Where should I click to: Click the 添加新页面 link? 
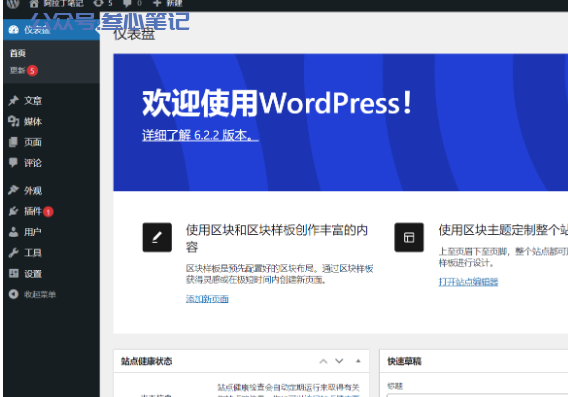[207, 299]
